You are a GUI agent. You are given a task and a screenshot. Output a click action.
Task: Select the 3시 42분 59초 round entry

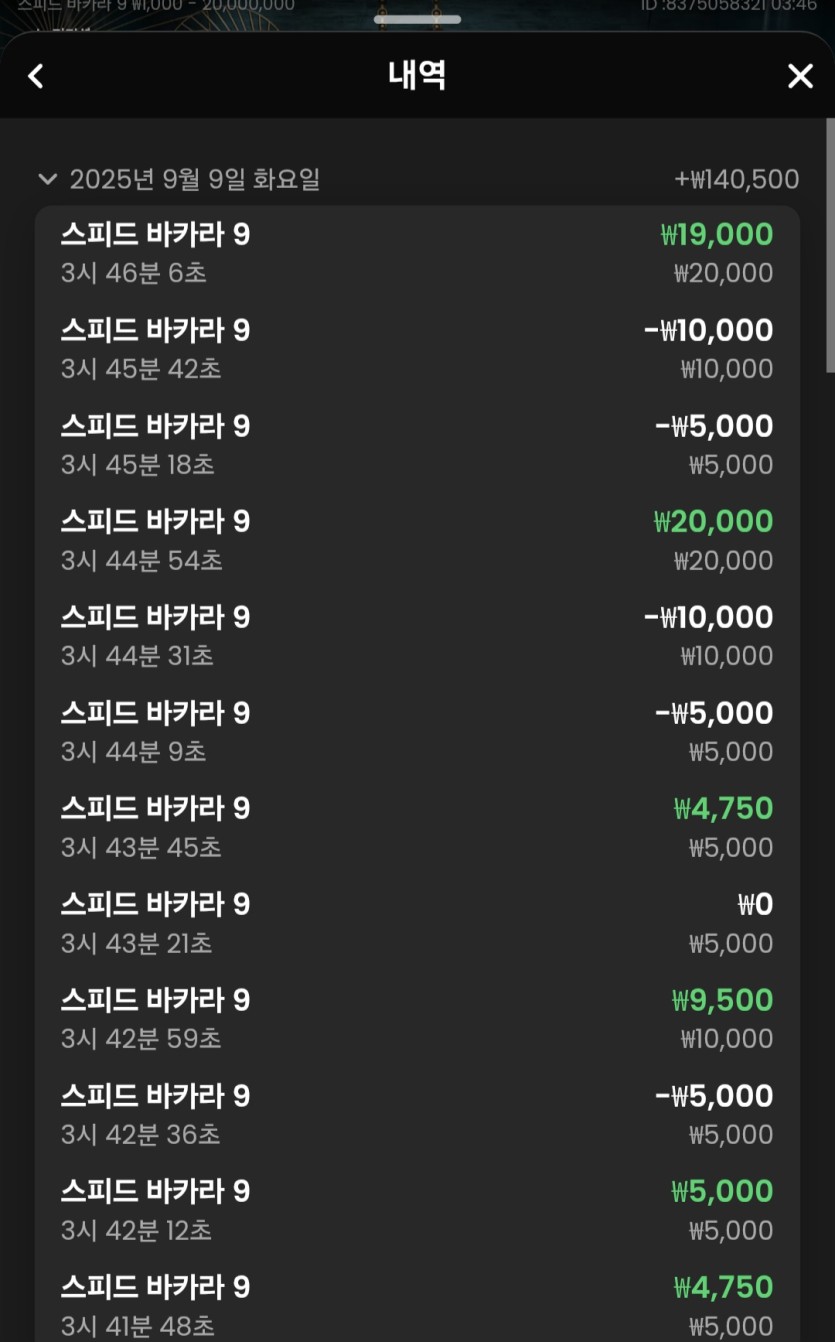[417, 1019]
